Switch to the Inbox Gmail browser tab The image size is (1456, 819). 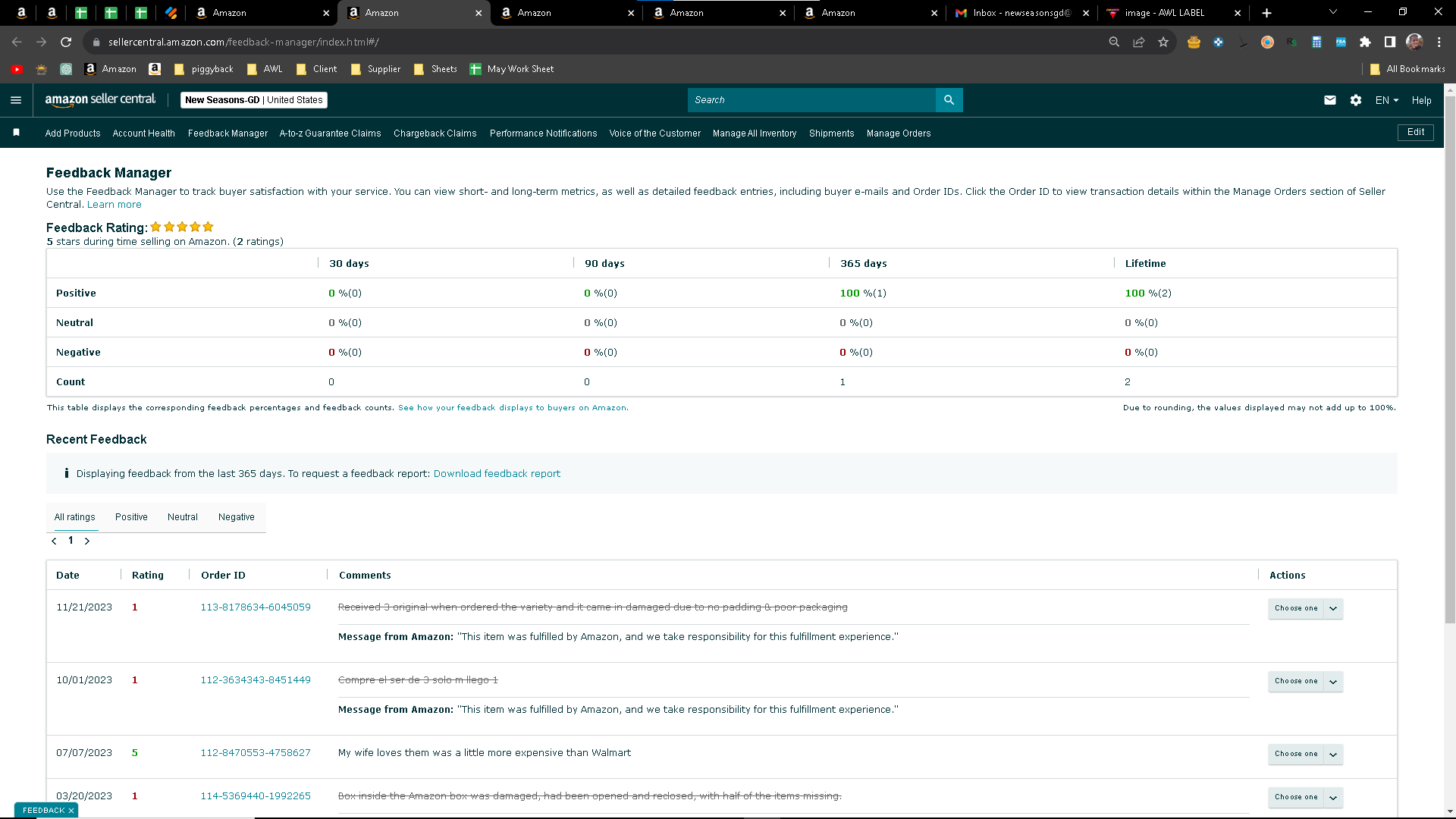click(x=1021, y=13)
